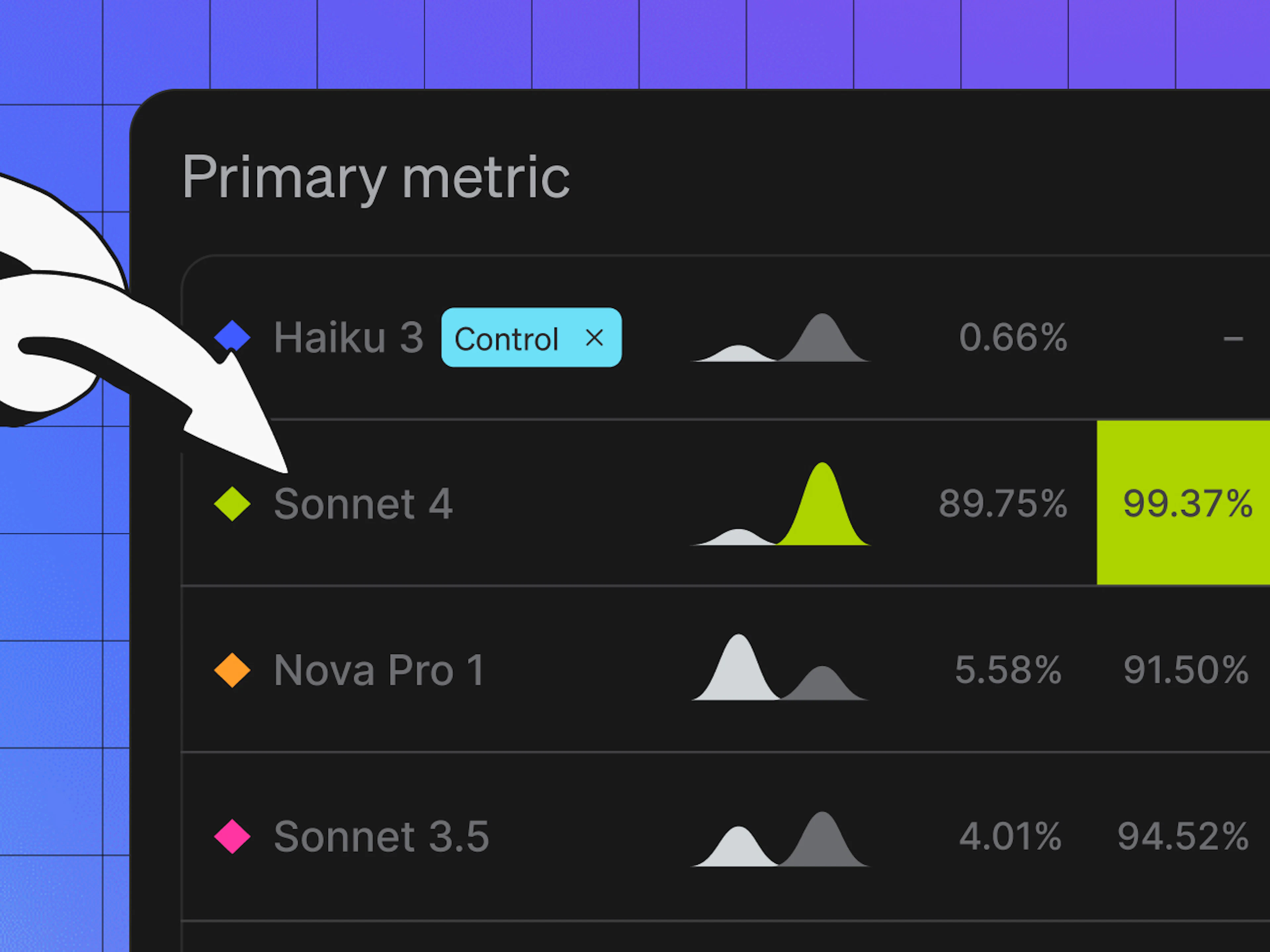Viewport: 1270px width, 952px height.
Task: Open the Nova Pro 1 distribution chart
Action: click(x=780, y=667)
